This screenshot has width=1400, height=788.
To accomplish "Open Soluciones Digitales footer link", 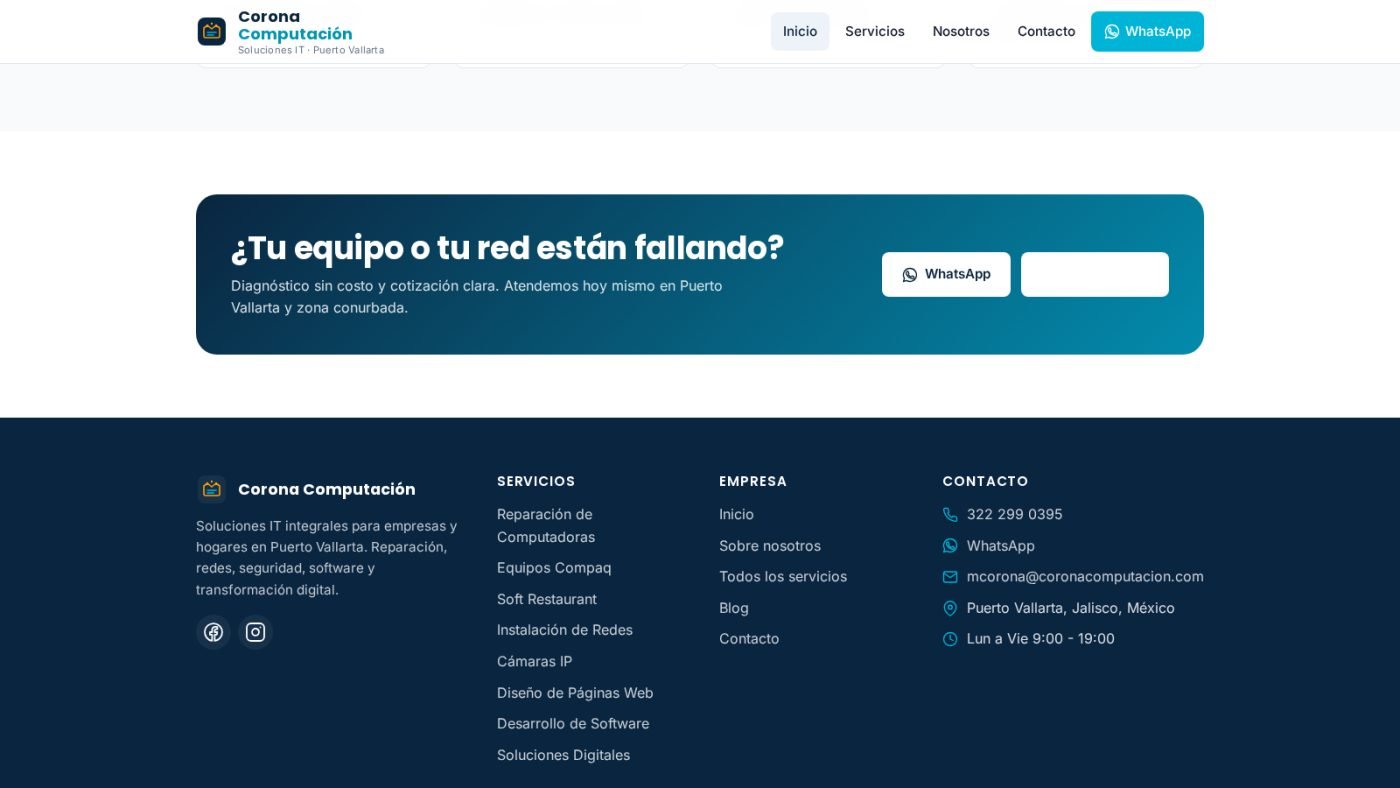I will 564,755.
